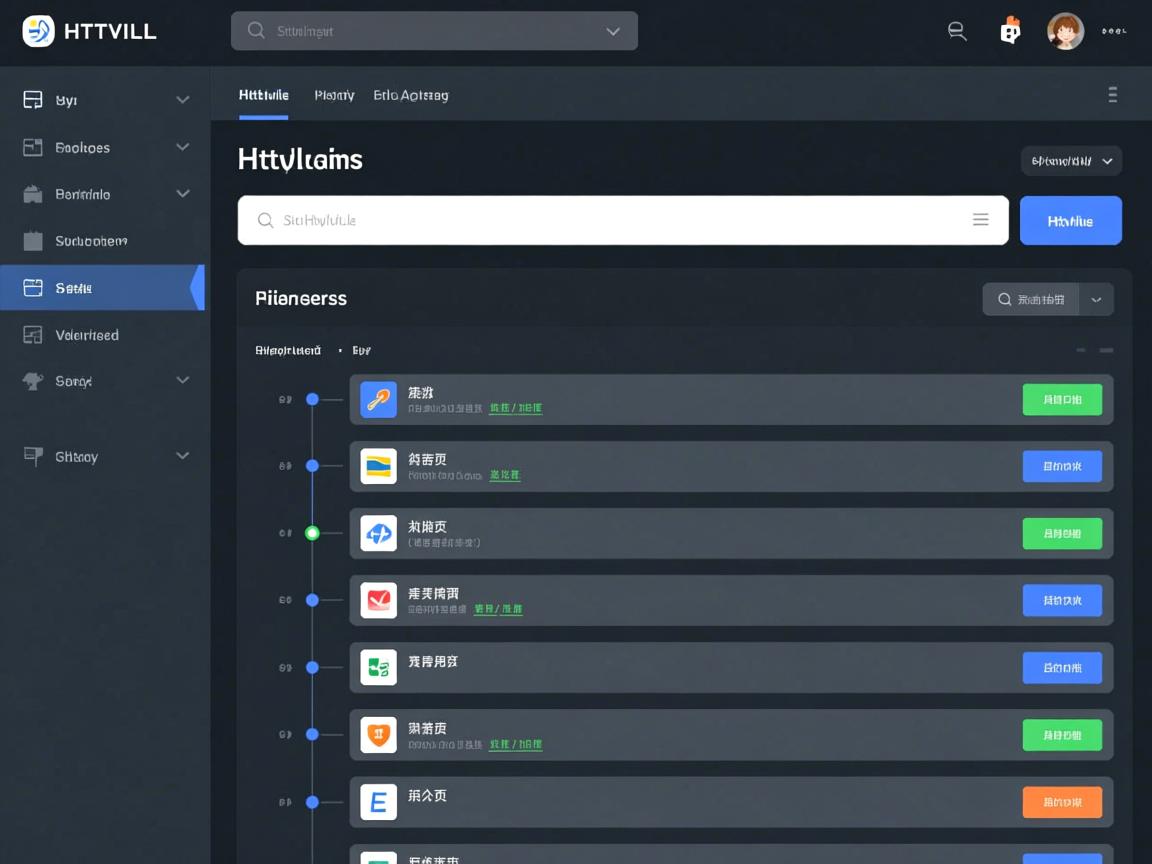Click the filter lines toggle inside the search bar
This screenshot has width=1152, height=864.
click(x=981, y=220)
